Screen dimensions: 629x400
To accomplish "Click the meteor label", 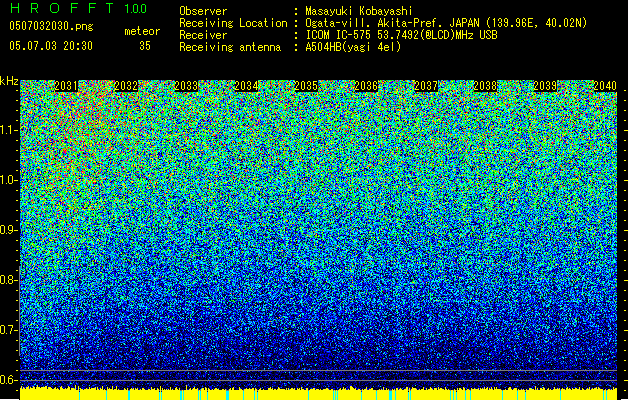I will pos(142,31).
